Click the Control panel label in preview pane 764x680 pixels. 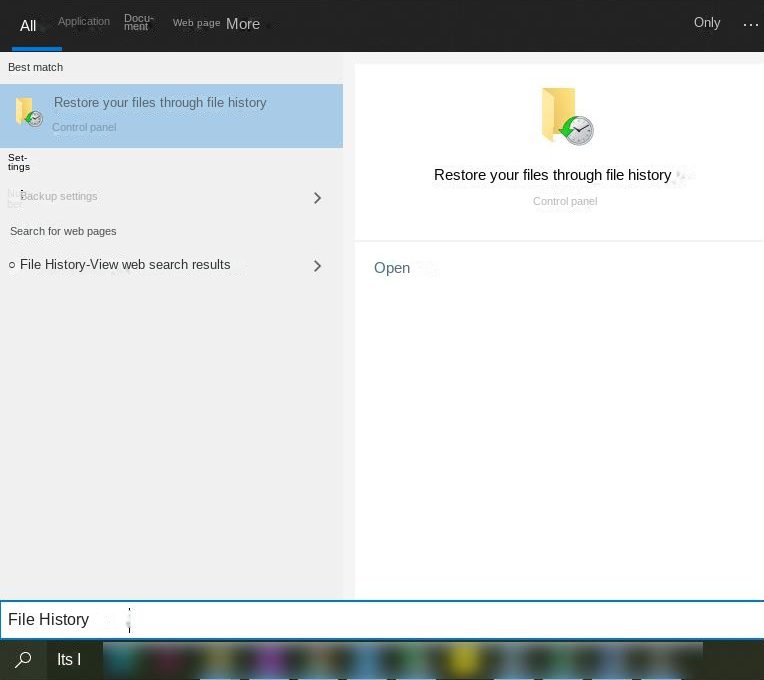pyautogui.click(x=565, y=201)
